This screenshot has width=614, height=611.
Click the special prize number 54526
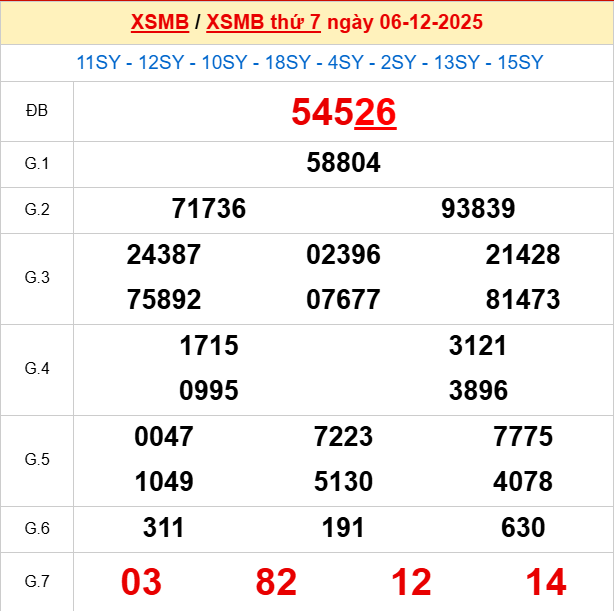[343, 113]
